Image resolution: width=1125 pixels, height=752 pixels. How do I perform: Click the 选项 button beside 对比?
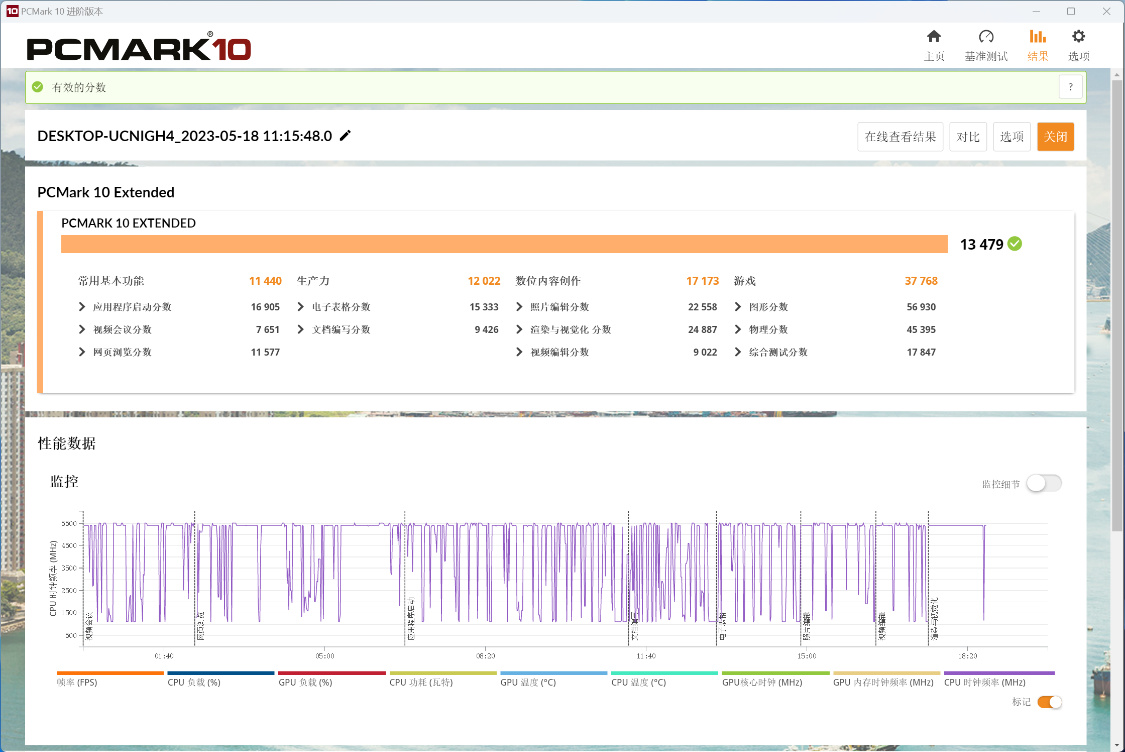tap(1012, 136)
